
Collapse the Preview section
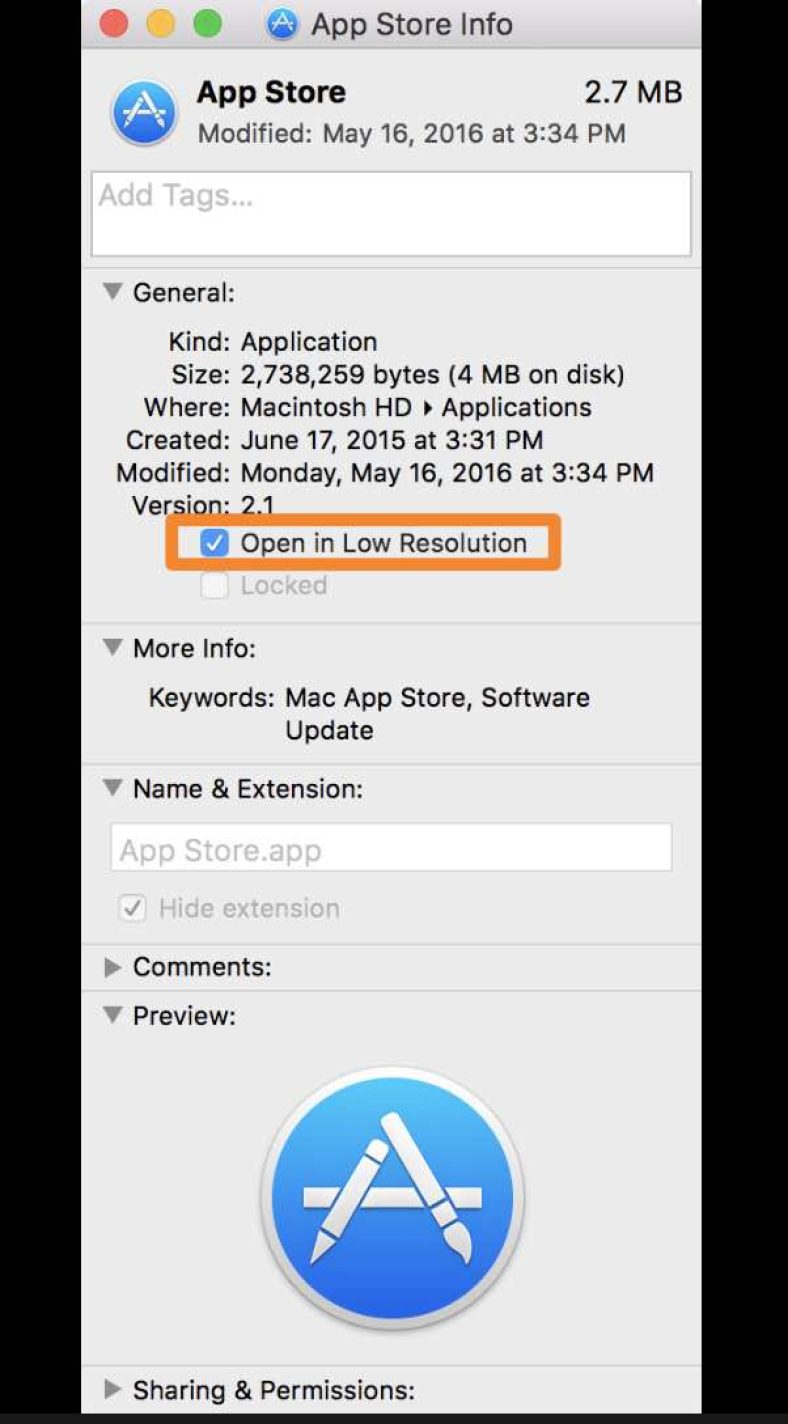coord(112,1015)
